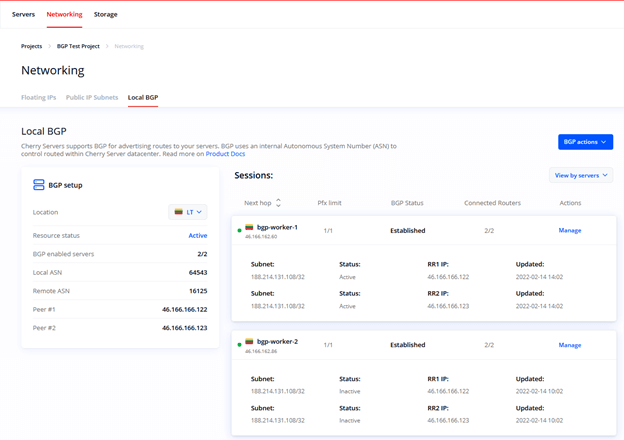Open BGP Test Project breadcrumb link
The width and height of the screenshot is (624, 440).
(x=78, y=46)
